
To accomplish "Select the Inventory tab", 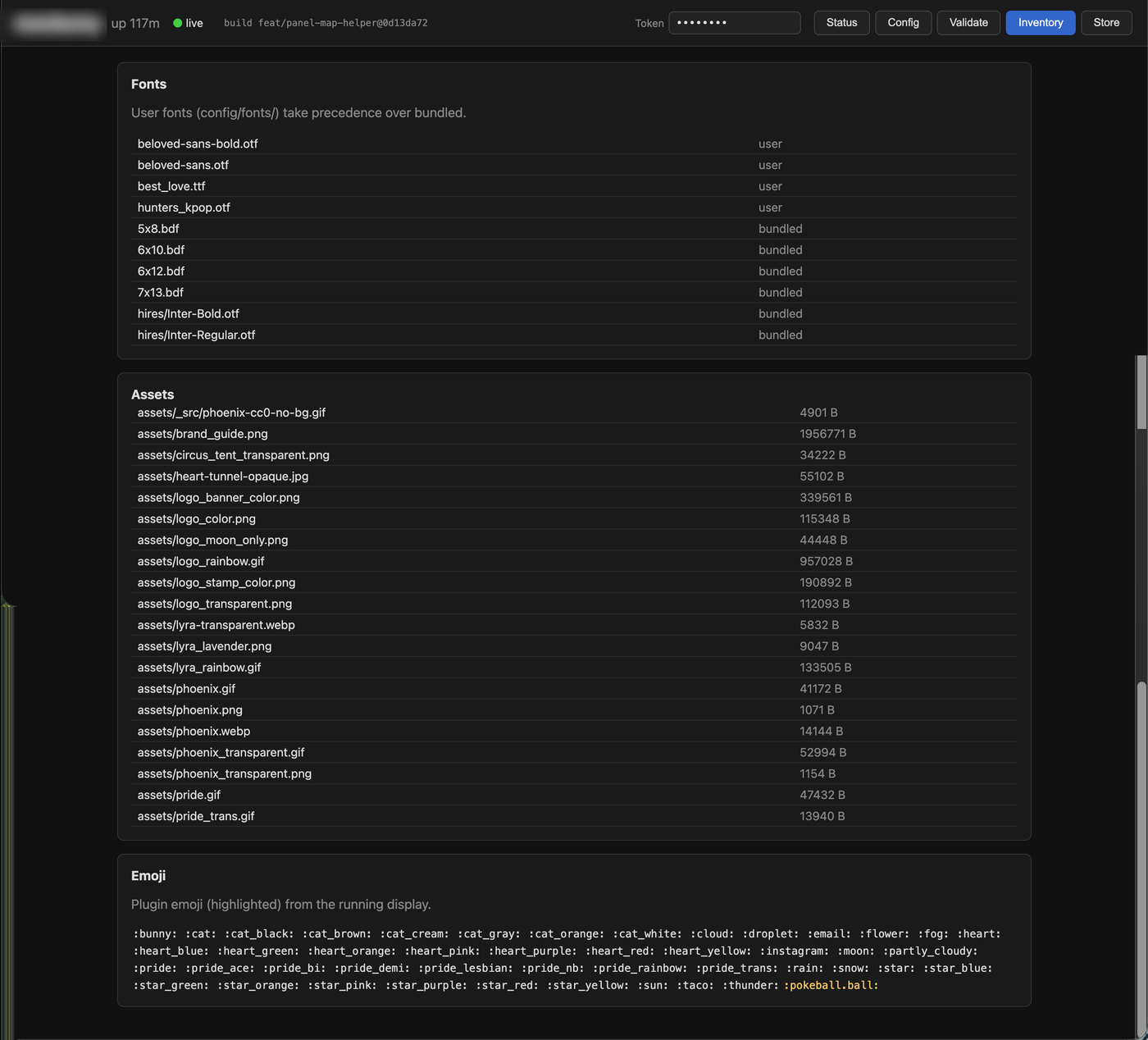I will pyautogui.click(x=1041, y=23).
